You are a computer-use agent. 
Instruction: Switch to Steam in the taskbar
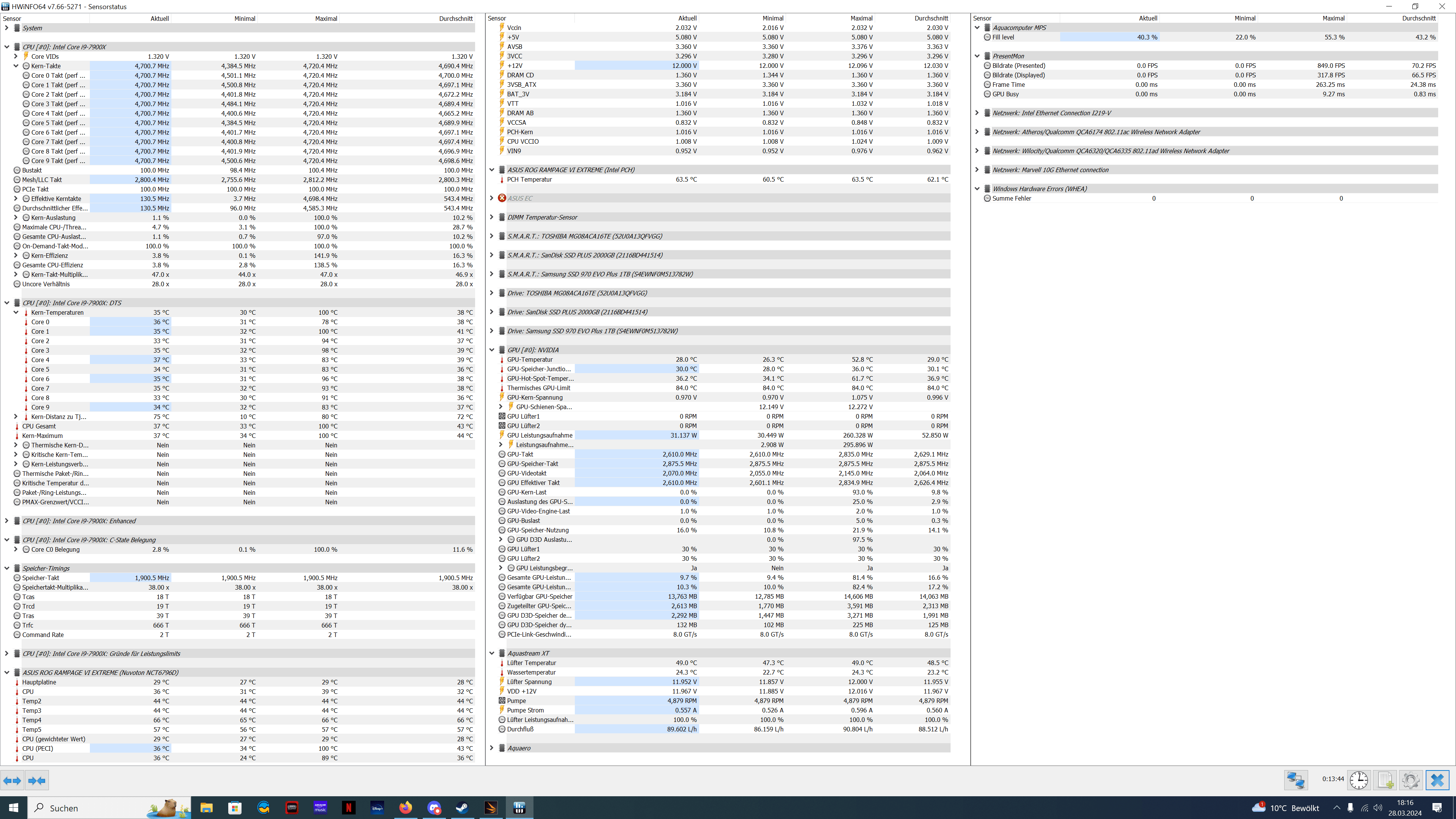pos(462,808)
